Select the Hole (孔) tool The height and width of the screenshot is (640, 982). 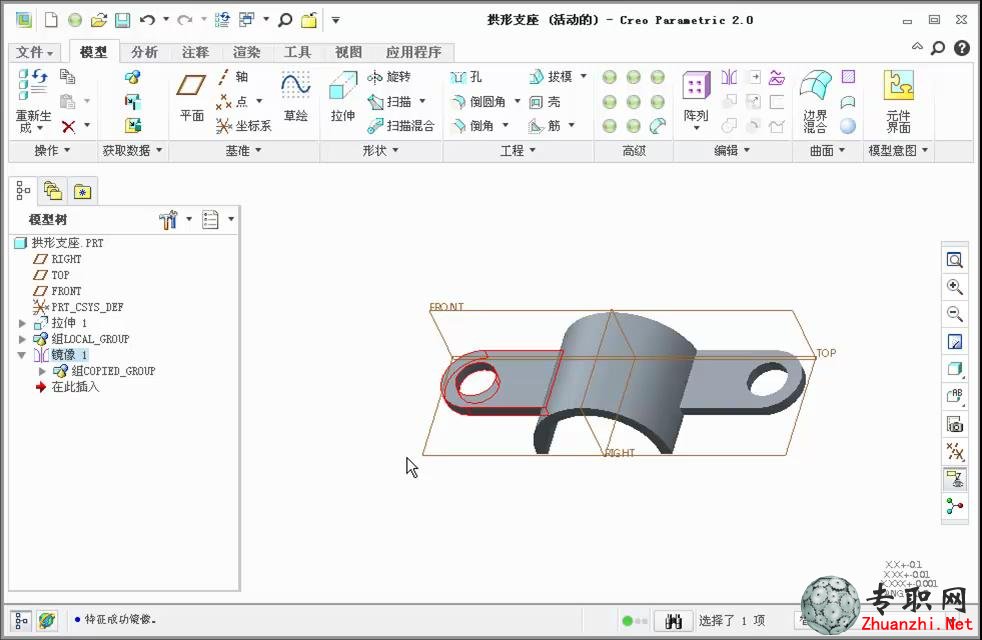pyautogui.click(x=466, y=77)
